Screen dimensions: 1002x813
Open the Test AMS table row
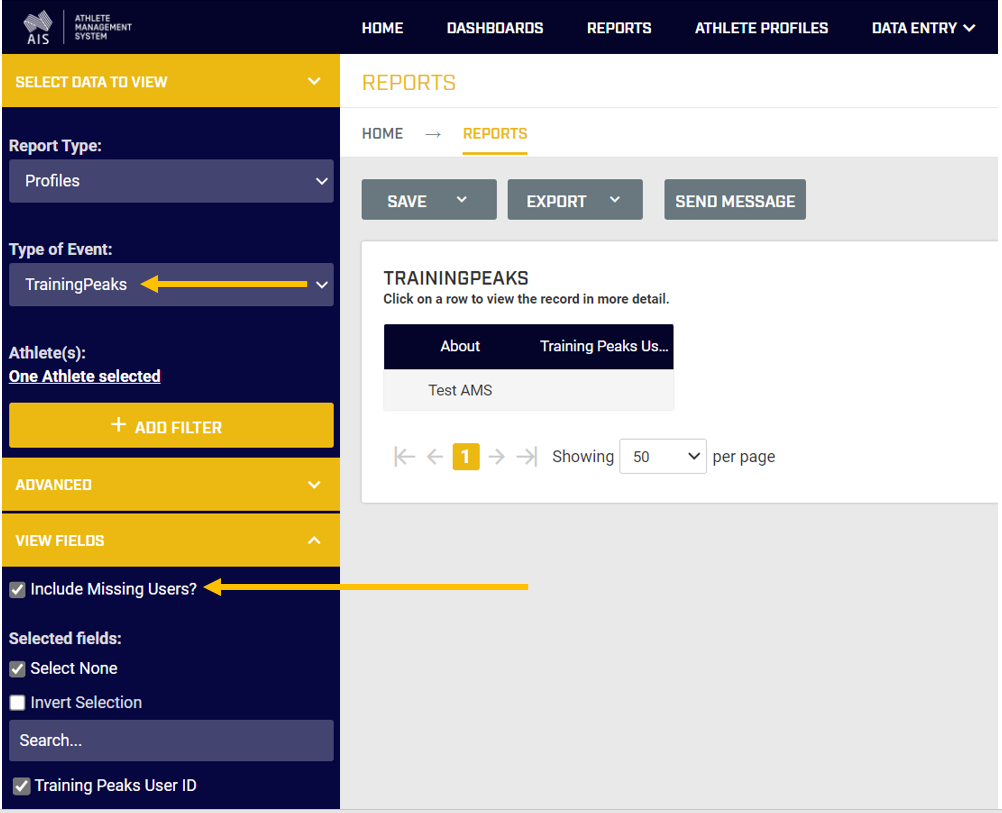click(x=528, y=390)
